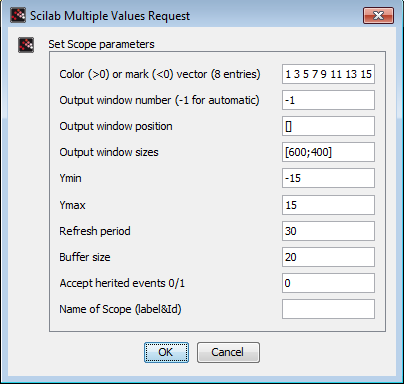Click the Refresh period label

point(95,231)
